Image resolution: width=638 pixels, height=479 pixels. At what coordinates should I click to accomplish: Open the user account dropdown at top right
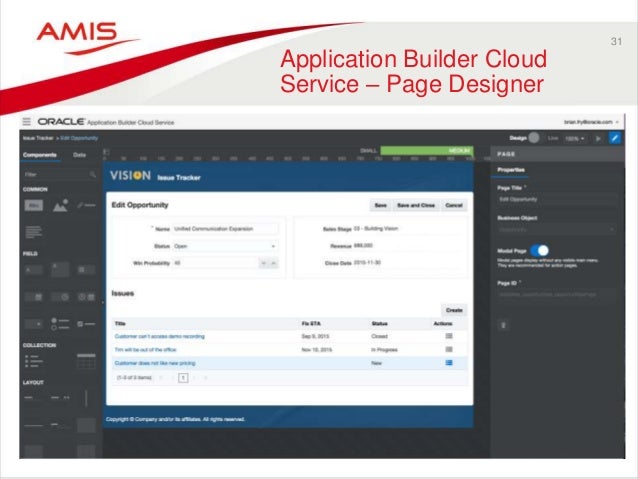coord(591,122)
